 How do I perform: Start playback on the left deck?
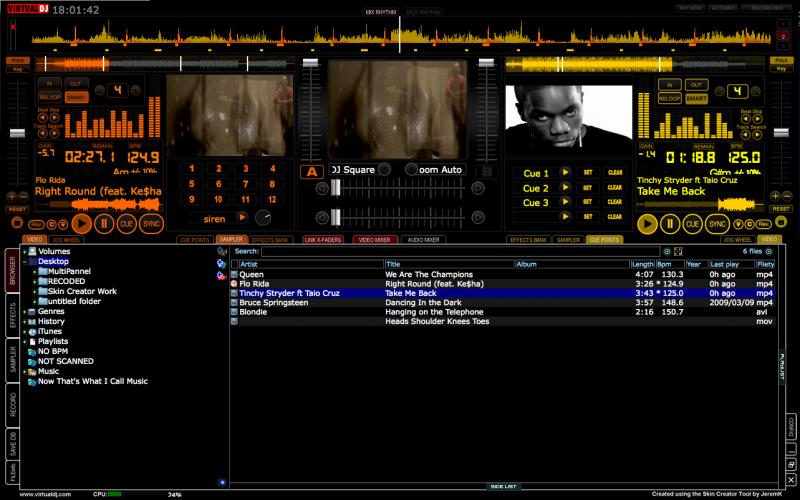[82, 223]
